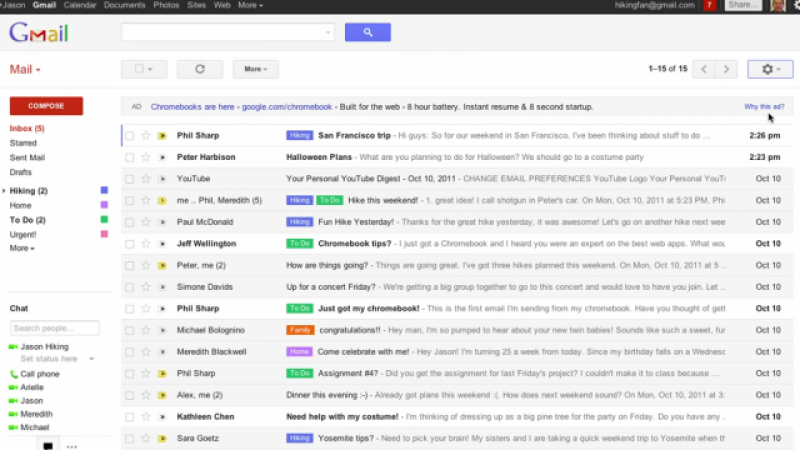Star the Phil Sharp San Francisco trip email
Screen dimensions: 800x450
(x=145, y=135)
